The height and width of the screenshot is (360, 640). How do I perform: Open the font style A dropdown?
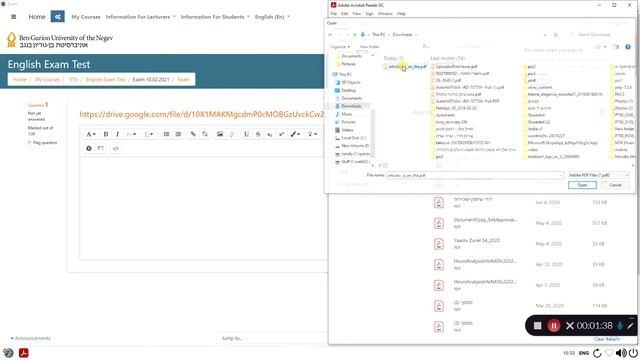(91, 134)
